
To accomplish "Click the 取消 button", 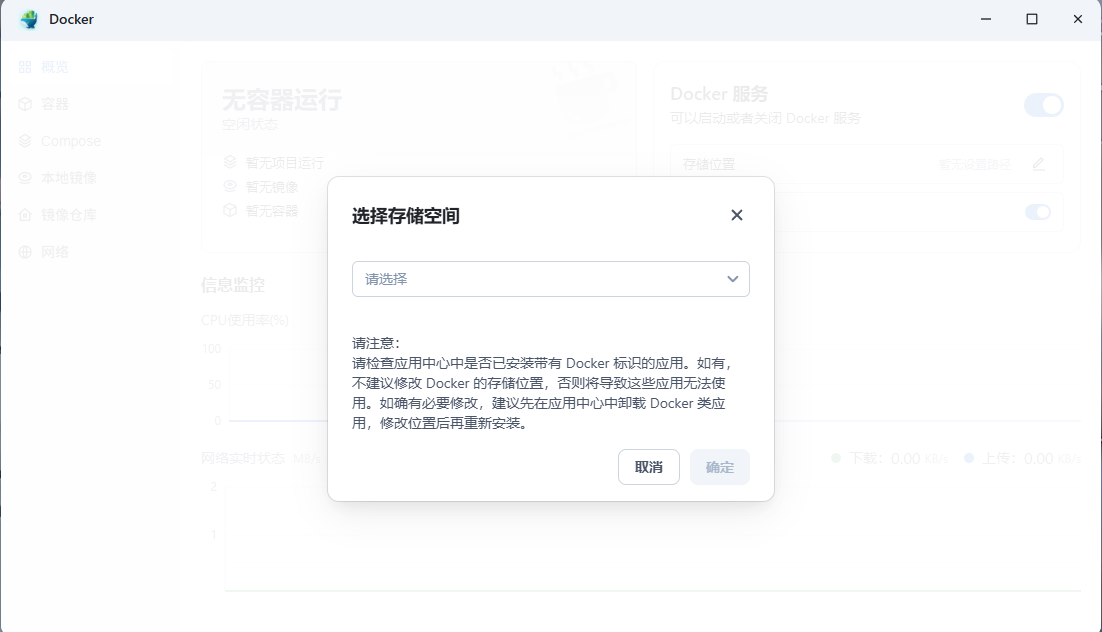I will pos(649,467).
